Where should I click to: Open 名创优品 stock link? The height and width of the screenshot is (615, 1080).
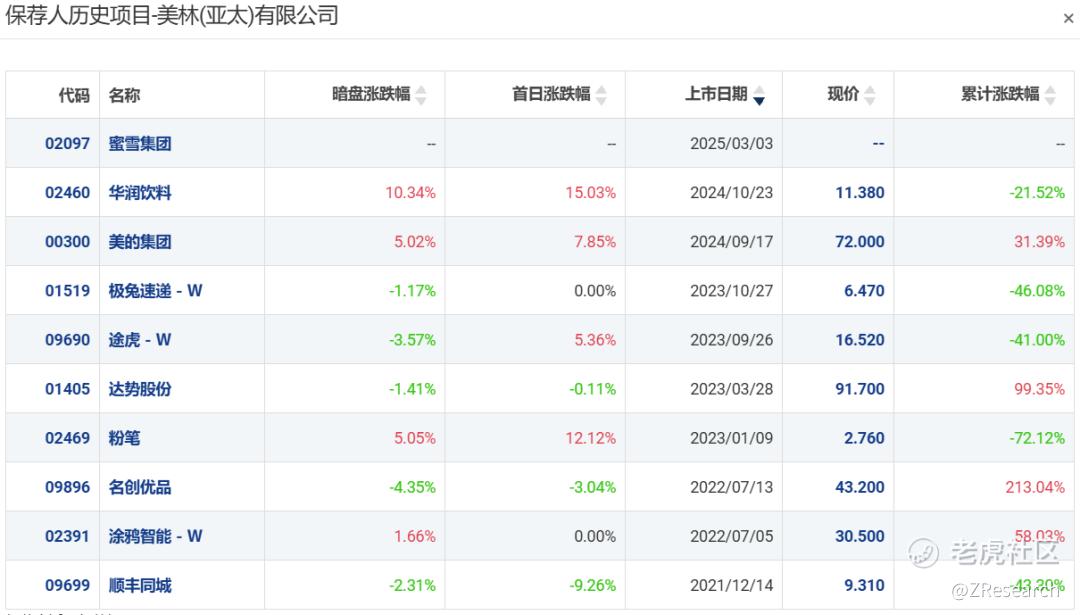coord(140,487)
